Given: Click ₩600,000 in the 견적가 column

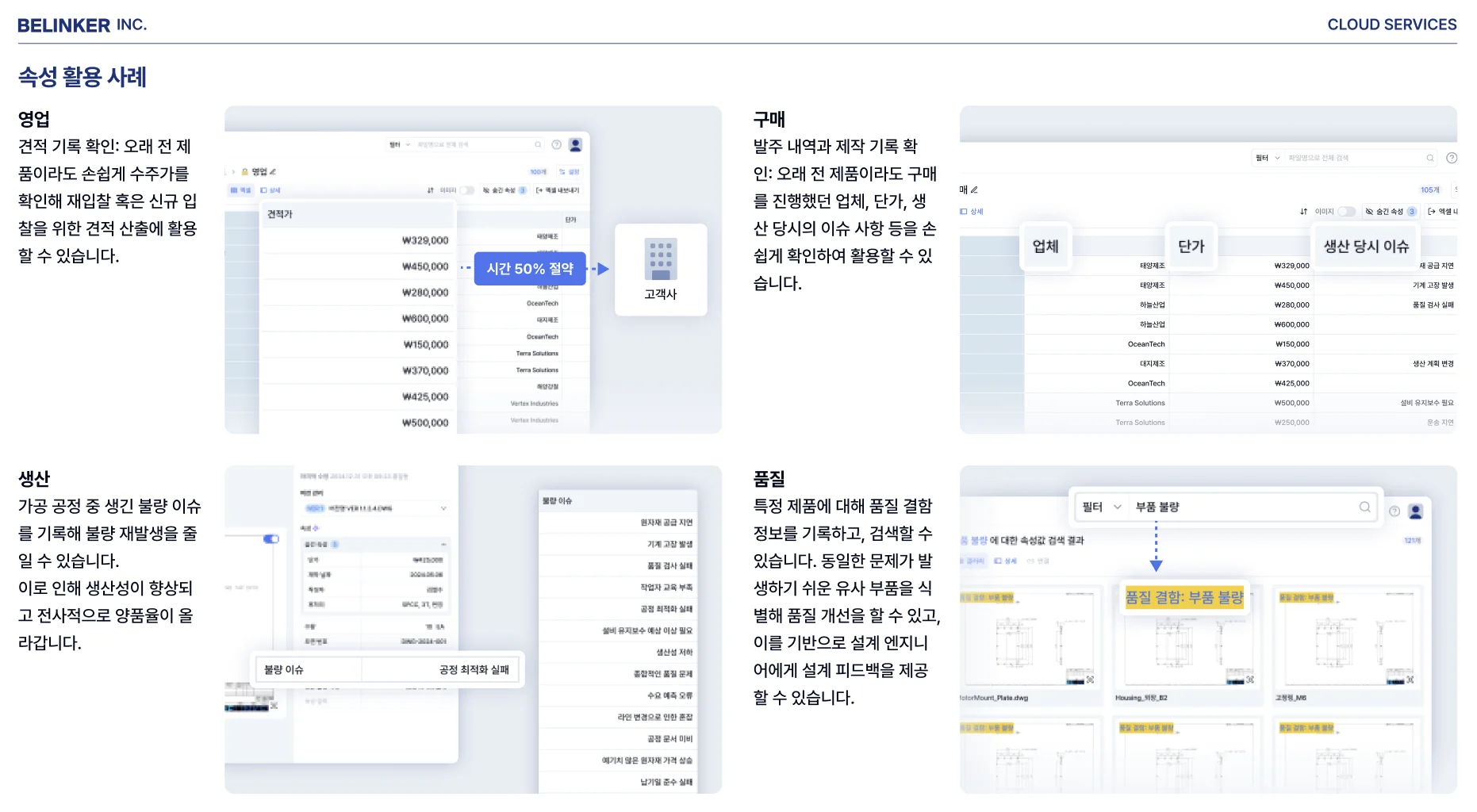Looking at the screenshot, I should (425, 319).
